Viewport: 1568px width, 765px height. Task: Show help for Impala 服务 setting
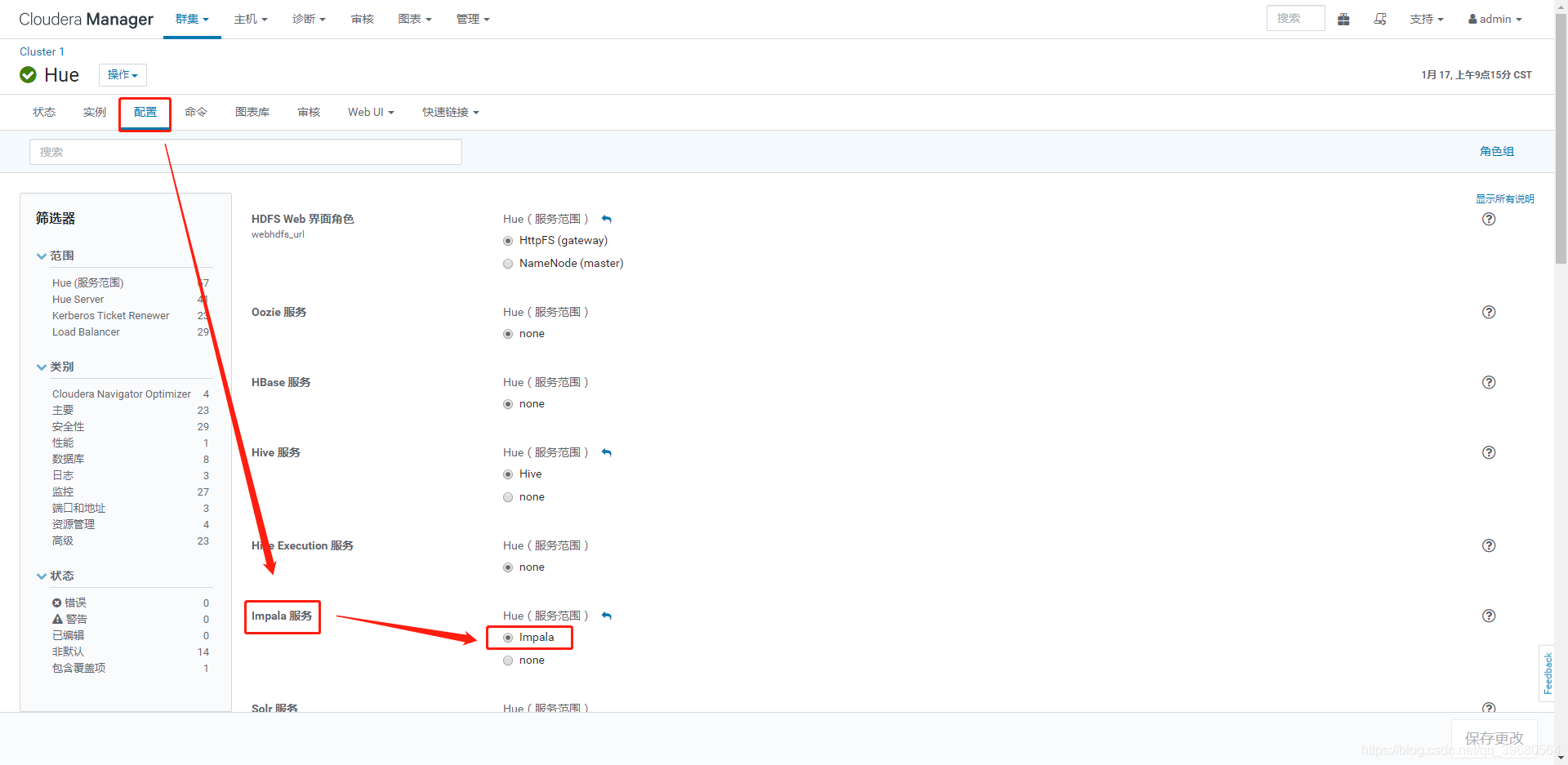tap(1489, 616)
